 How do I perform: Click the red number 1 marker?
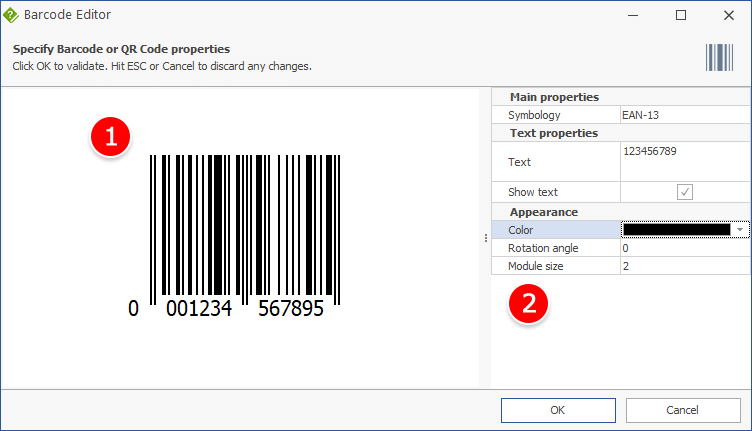click(110, 137)
